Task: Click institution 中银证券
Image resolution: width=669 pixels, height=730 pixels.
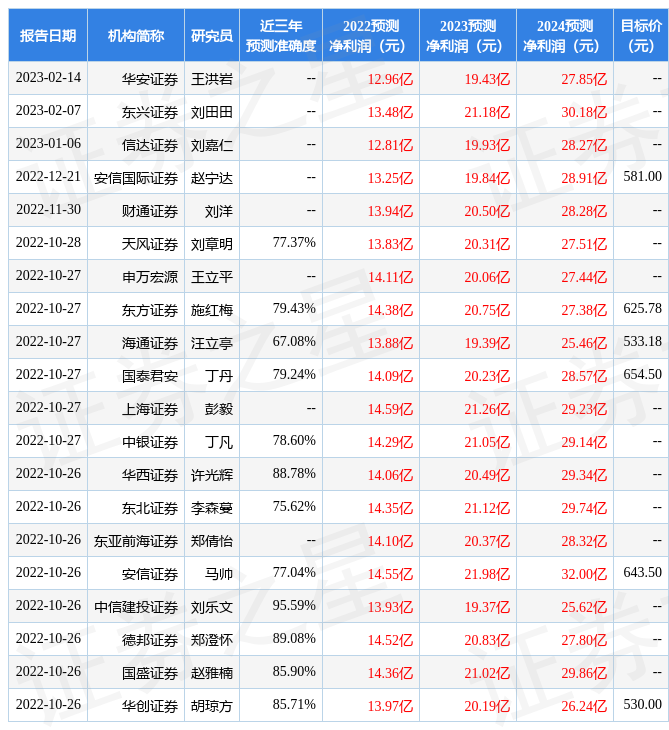Action: tap(150, 442)
